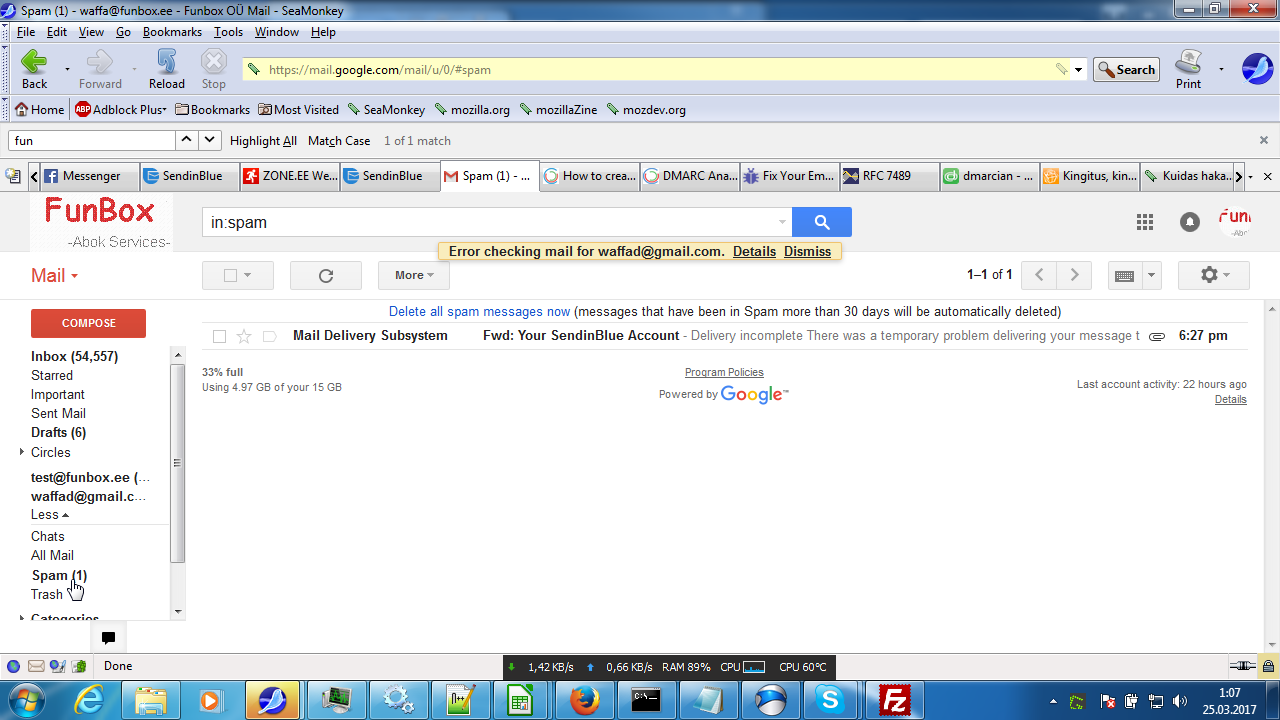
Task: Open the Hangouts chat icon
Action: click(109, 637)
